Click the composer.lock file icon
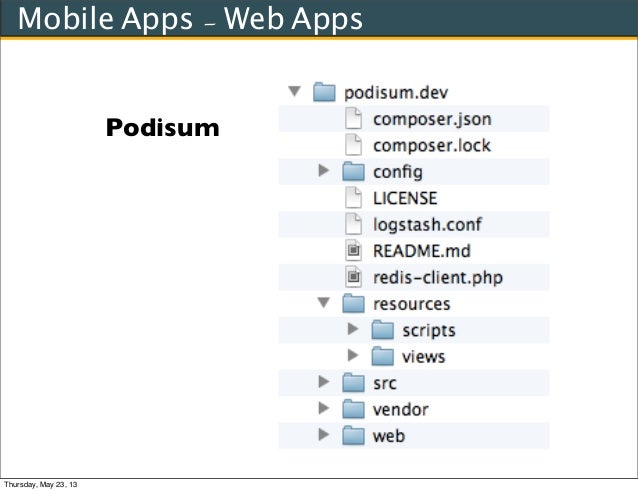Image resolution: width=638 pixels, height=491 pixels. (353, 145)
